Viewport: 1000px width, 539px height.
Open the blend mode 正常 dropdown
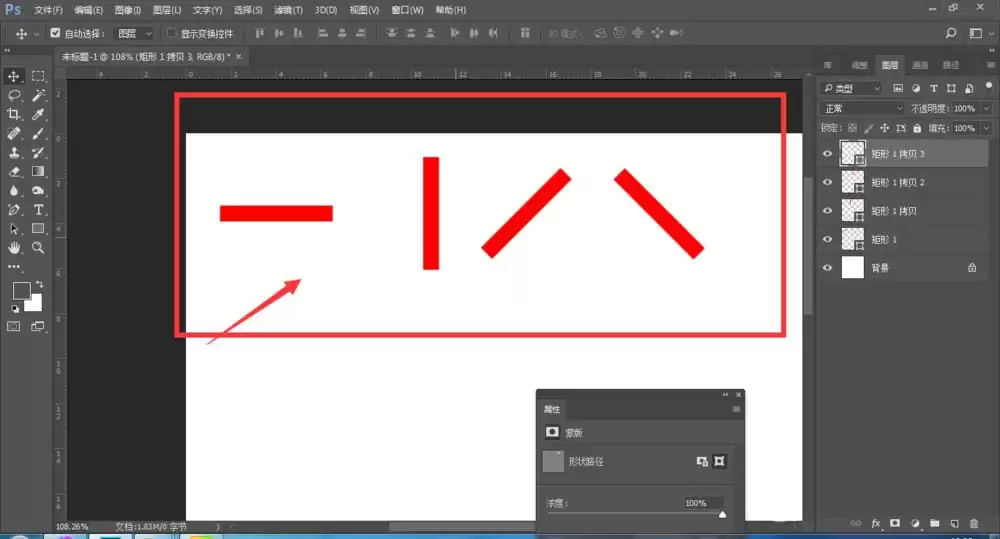862,108
